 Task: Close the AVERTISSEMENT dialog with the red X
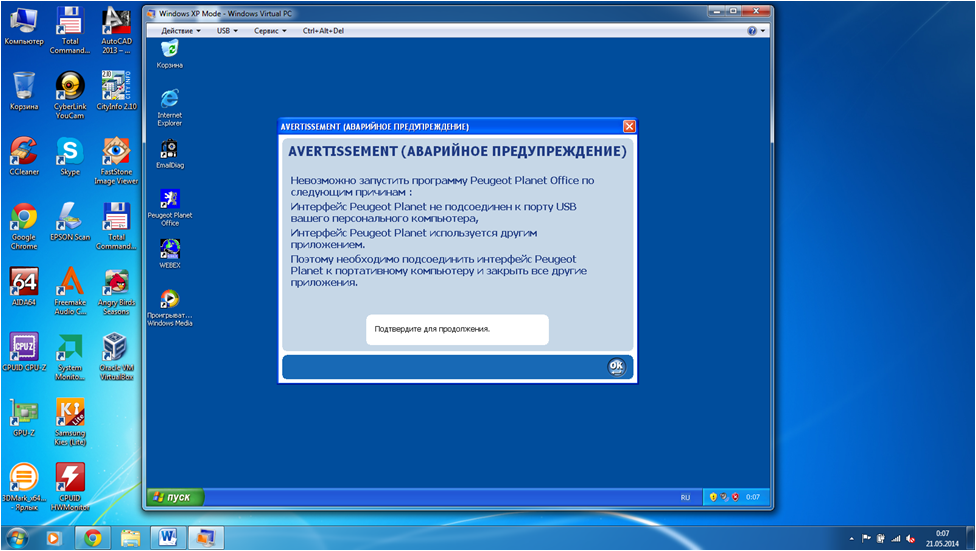629,126
